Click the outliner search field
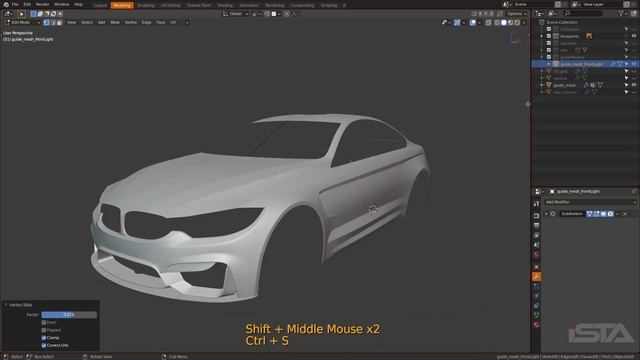Screen dimensions: 640x360 coord(582,13)
